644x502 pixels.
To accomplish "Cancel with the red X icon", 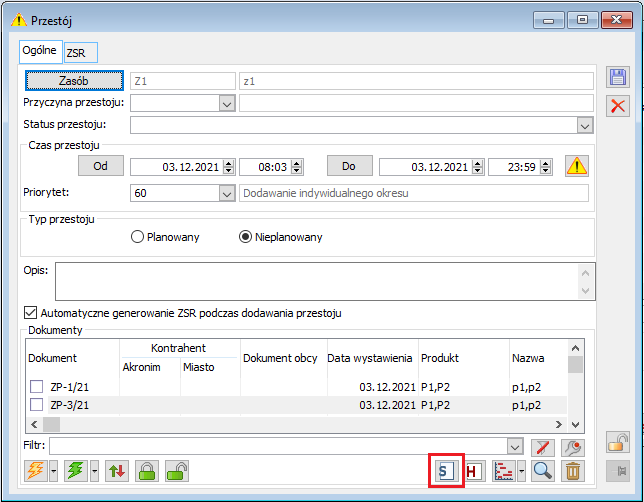I will click(x=618, y=106).
